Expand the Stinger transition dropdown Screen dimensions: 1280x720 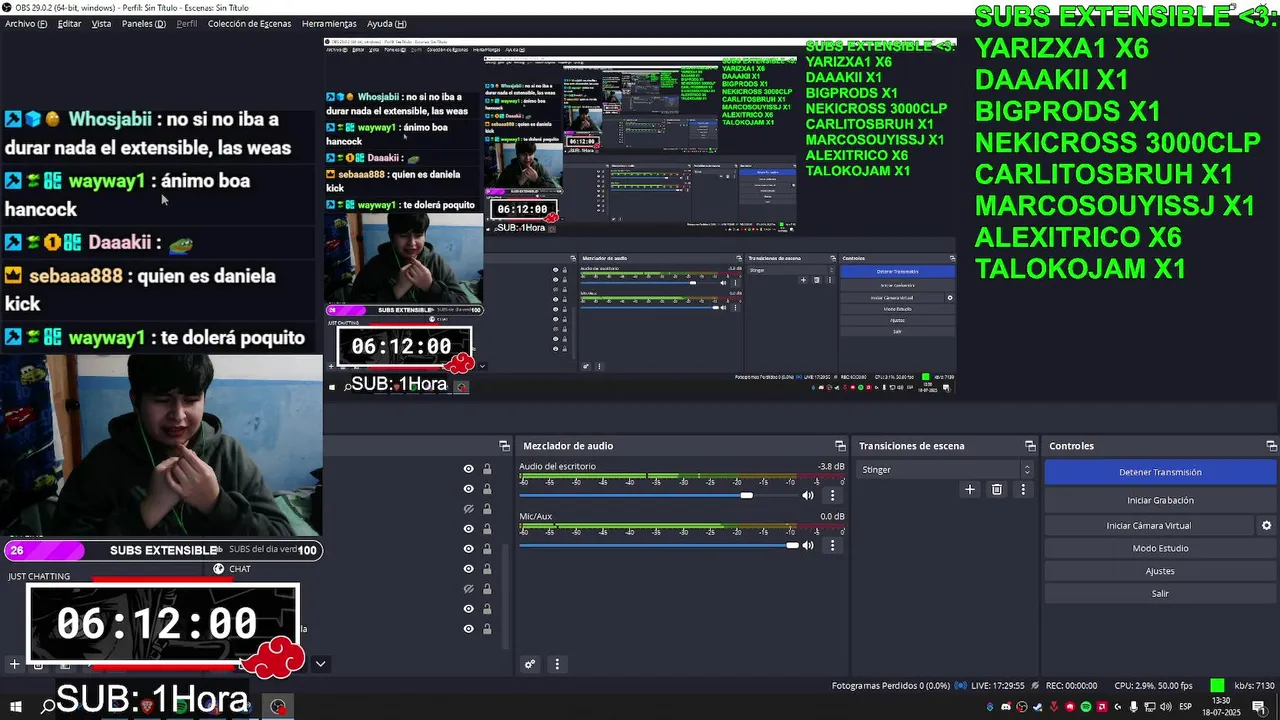pos(944,469)
